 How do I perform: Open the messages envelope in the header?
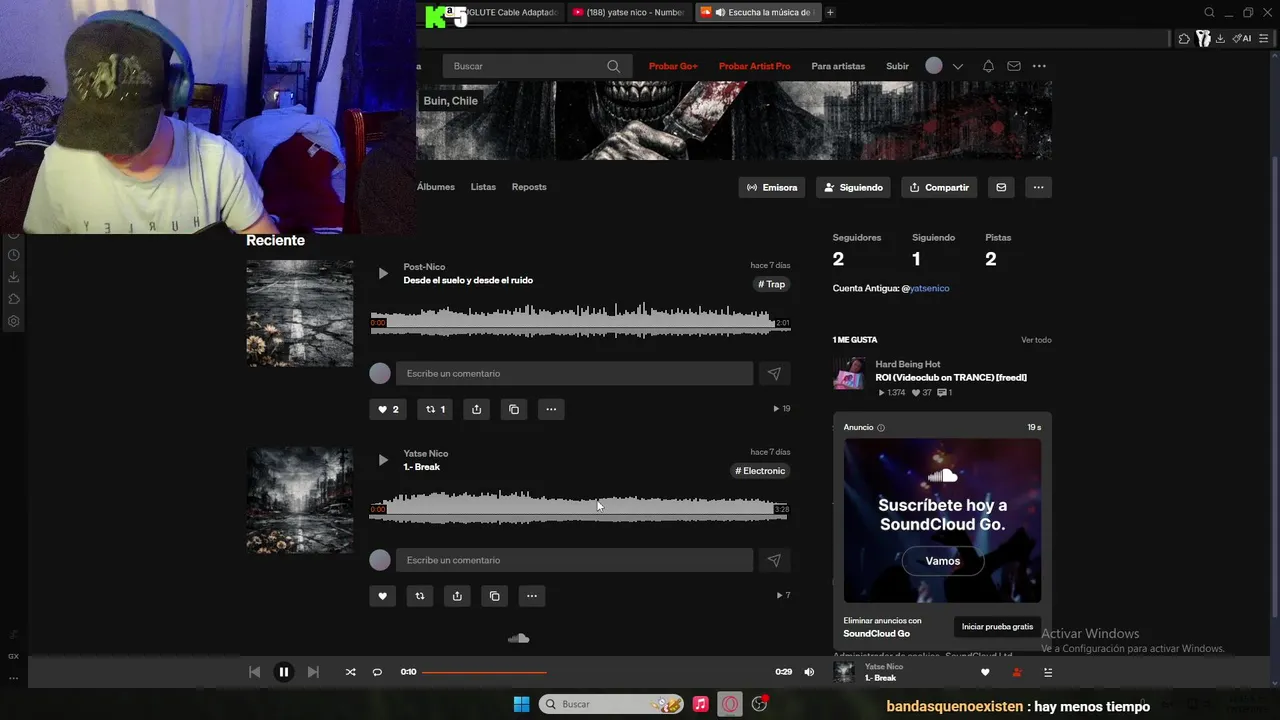pyautogui.click(x=1014, y=66)
